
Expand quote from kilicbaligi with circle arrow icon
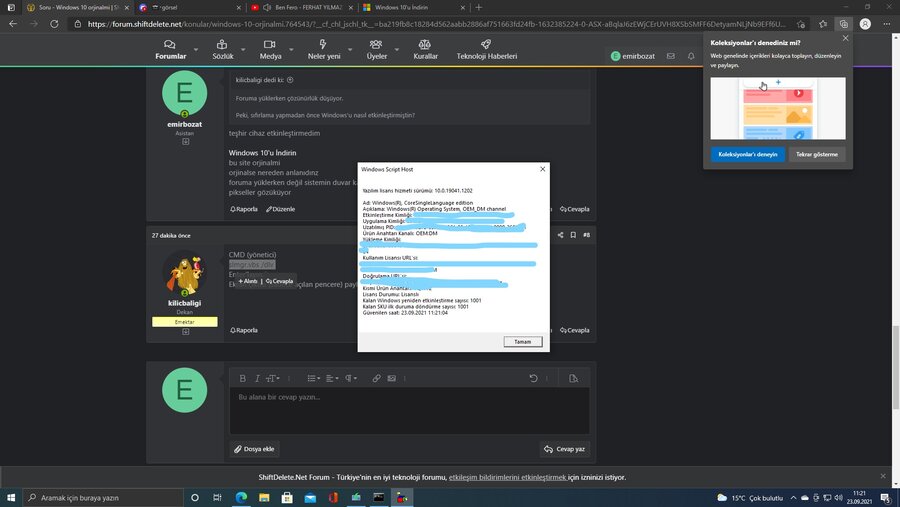pos(290,80)
